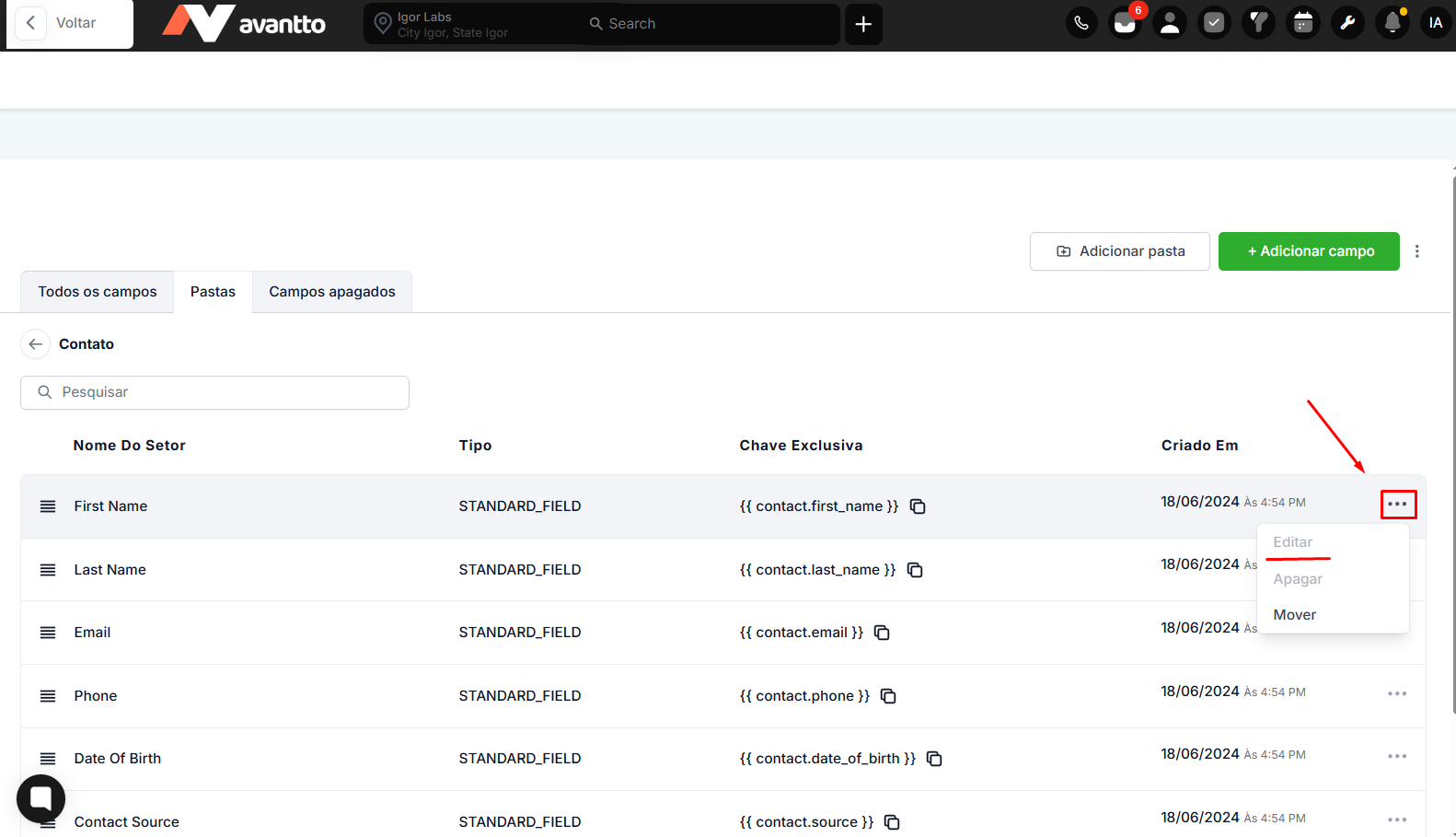Select the Date Of Birth field name
This screenshot has width=1456, height=837.
118,759
